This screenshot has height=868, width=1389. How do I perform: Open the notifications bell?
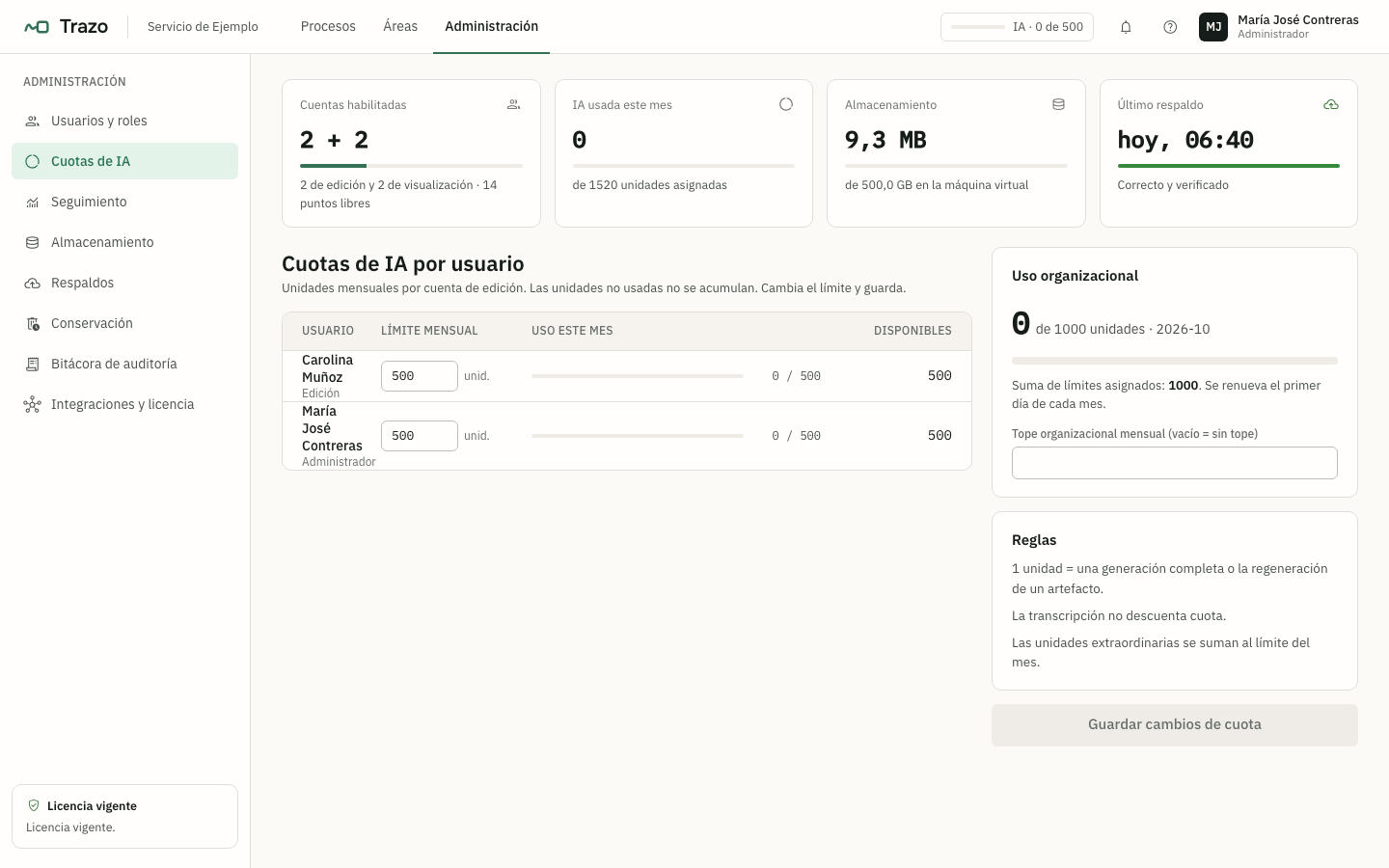1126,27
